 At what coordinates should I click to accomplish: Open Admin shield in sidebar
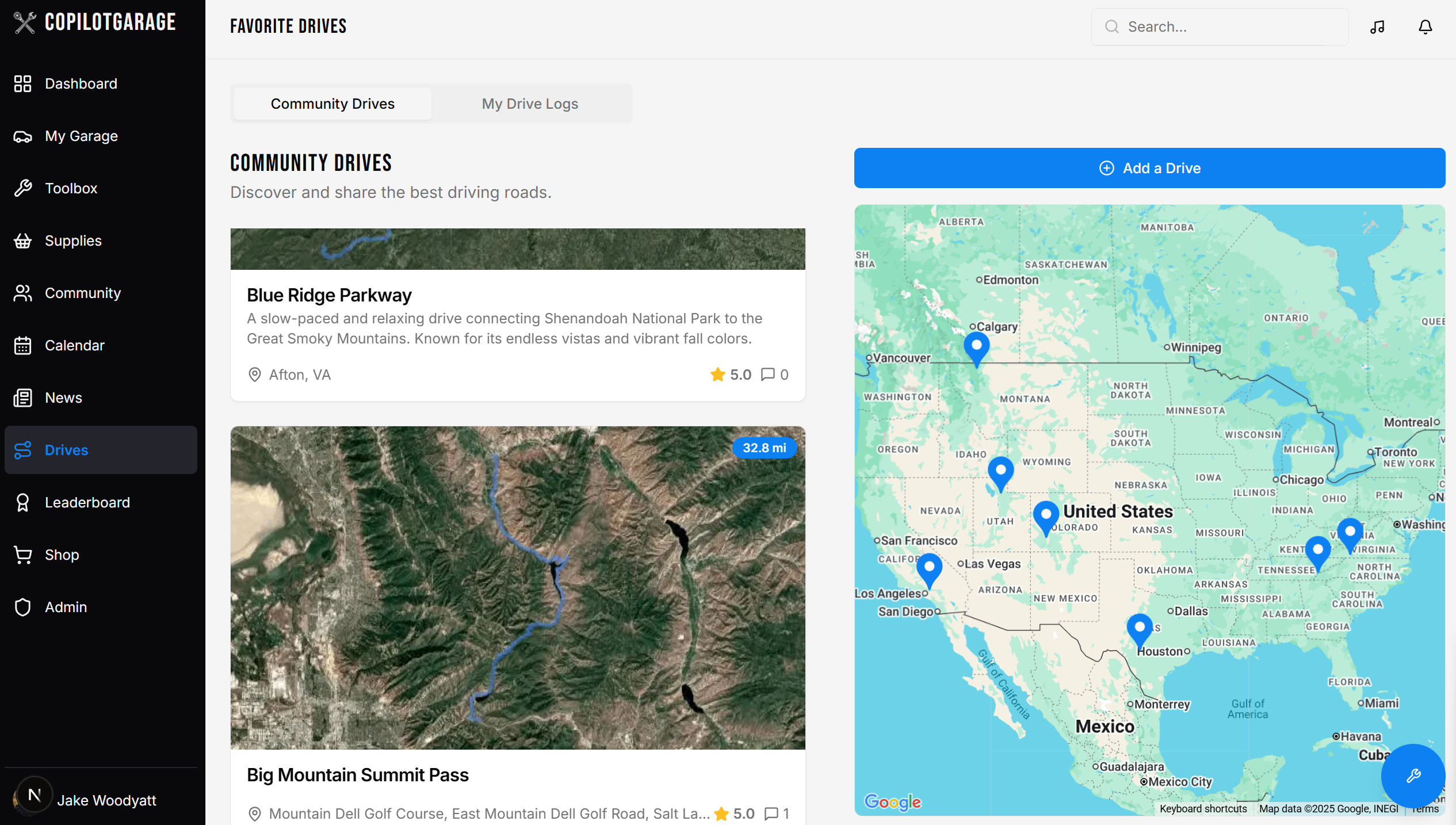tap(66, 607)
